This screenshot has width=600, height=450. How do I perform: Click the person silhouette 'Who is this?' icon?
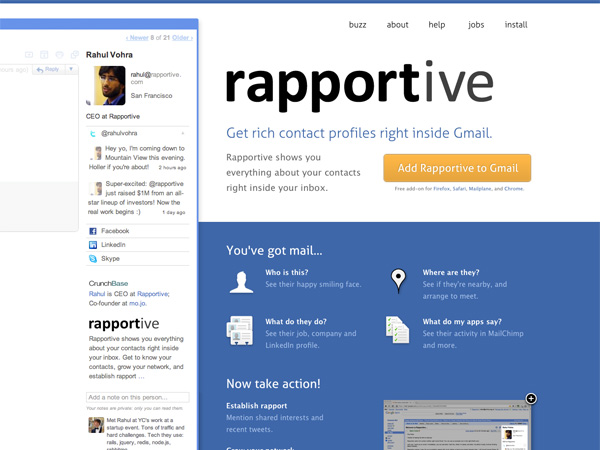[241, 281]
